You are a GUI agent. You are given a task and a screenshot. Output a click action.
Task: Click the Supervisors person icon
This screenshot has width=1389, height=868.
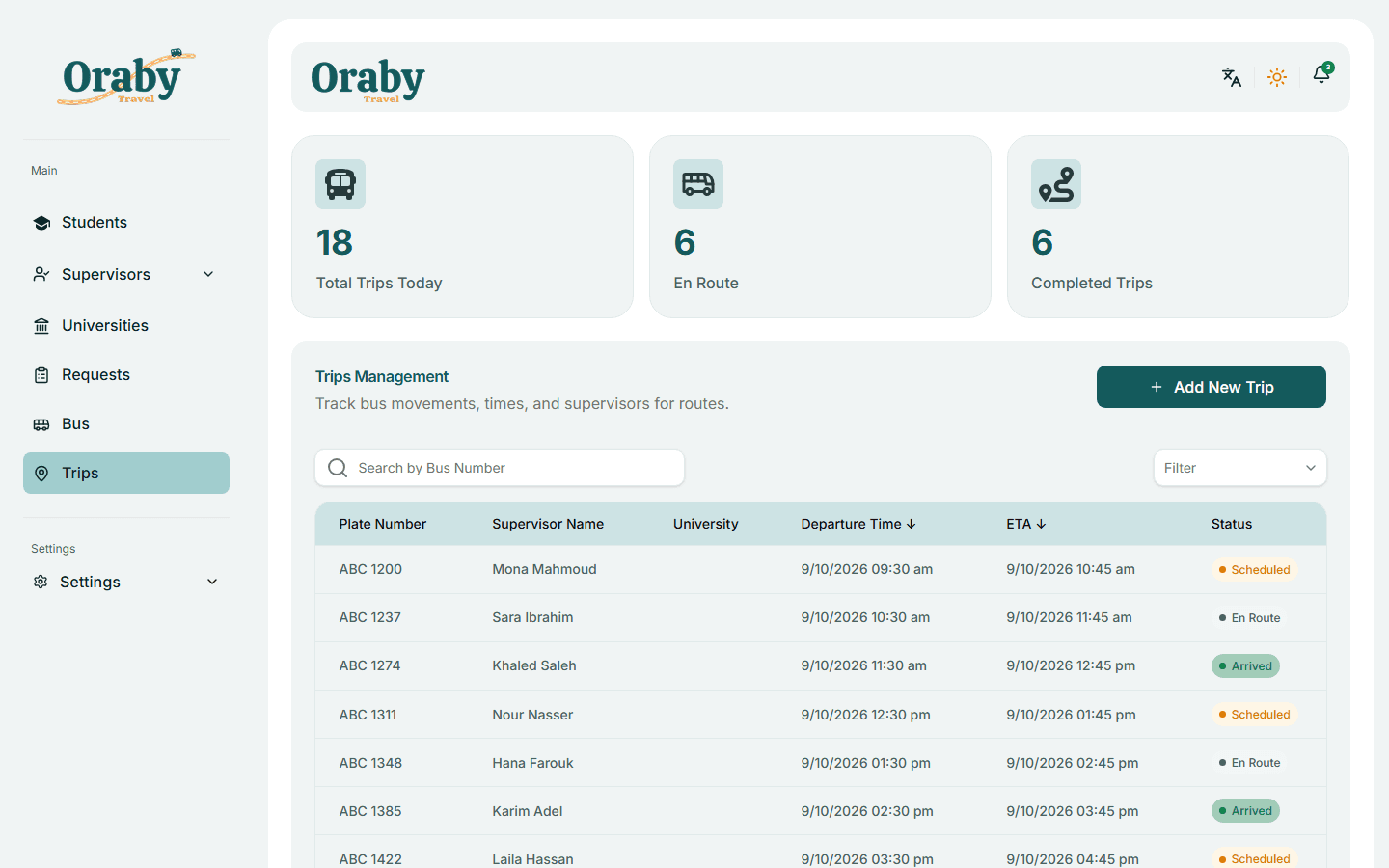[41, 275]
